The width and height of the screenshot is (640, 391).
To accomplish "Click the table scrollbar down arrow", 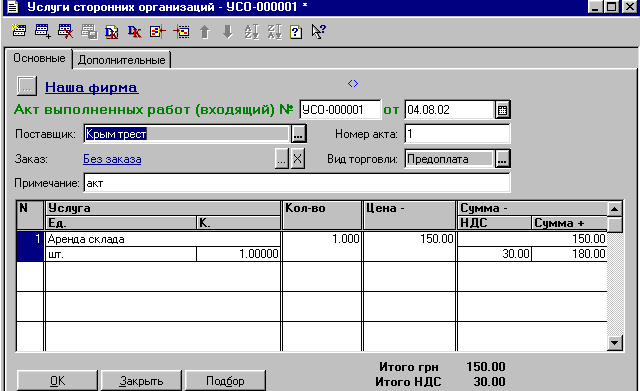I will click(x=615, y=342).
